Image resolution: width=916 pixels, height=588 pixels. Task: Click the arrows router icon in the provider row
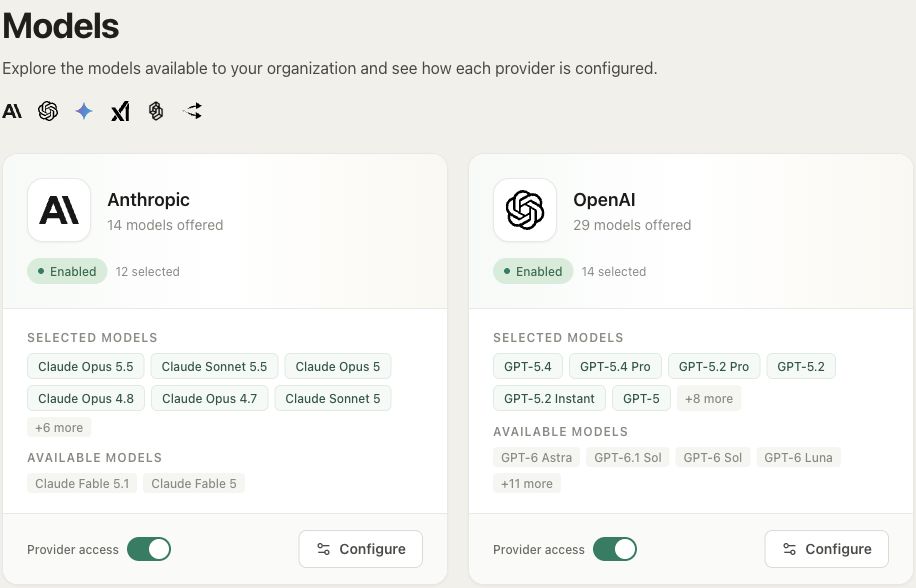[193, 110]
